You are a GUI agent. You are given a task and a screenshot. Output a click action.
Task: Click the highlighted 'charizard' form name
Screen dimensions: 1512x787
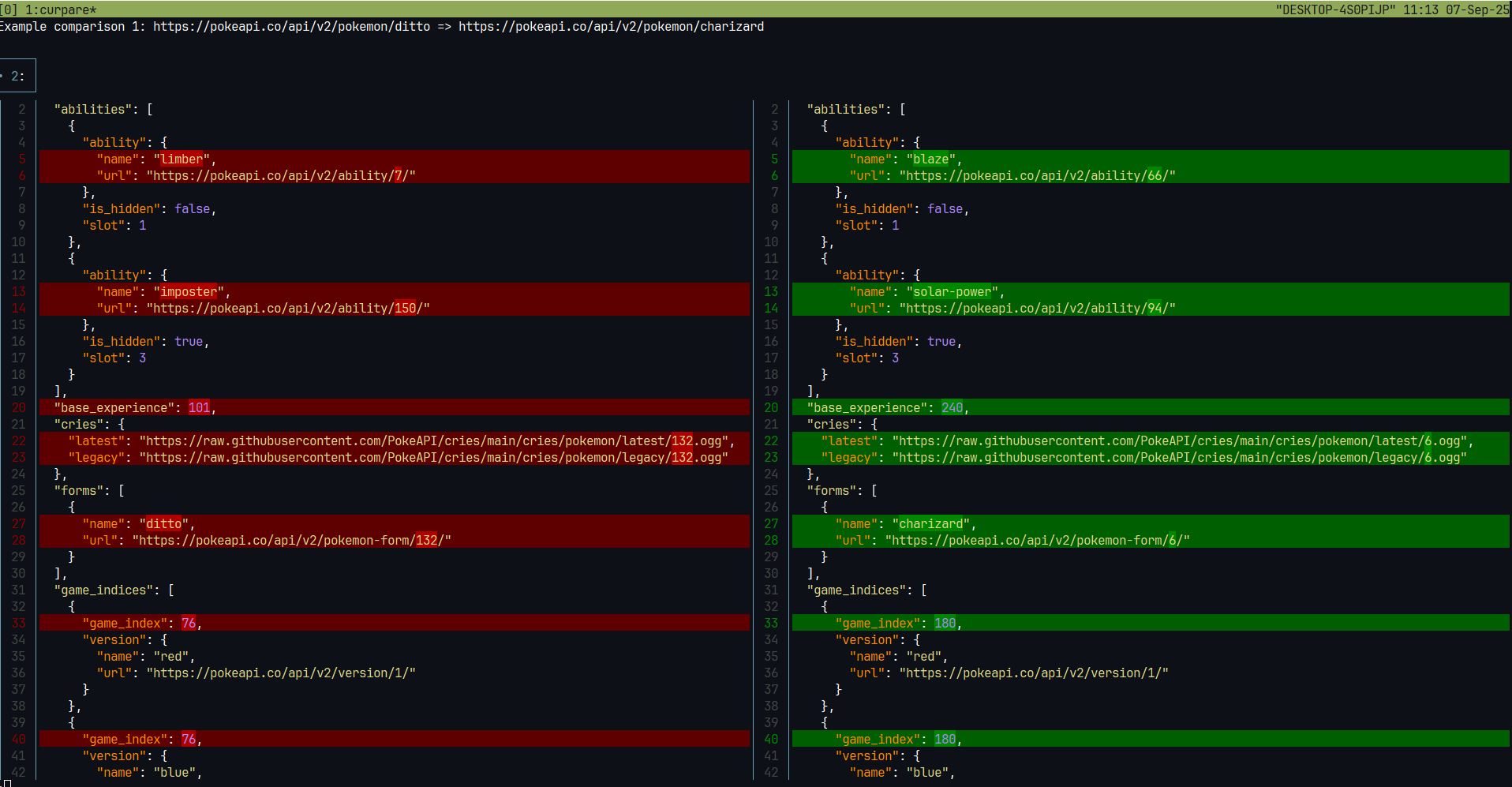931,523
